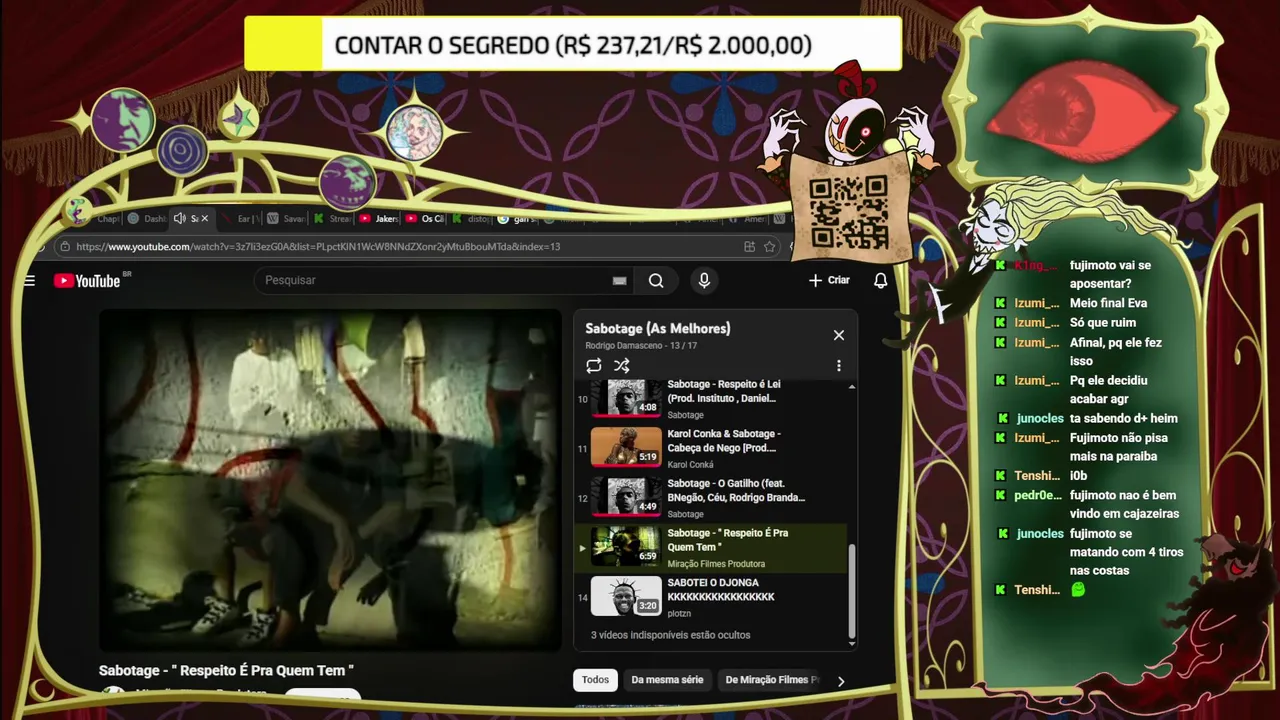Click the playlist scroll-up arrow
The image size is (1280, 720).
point(852,387)
